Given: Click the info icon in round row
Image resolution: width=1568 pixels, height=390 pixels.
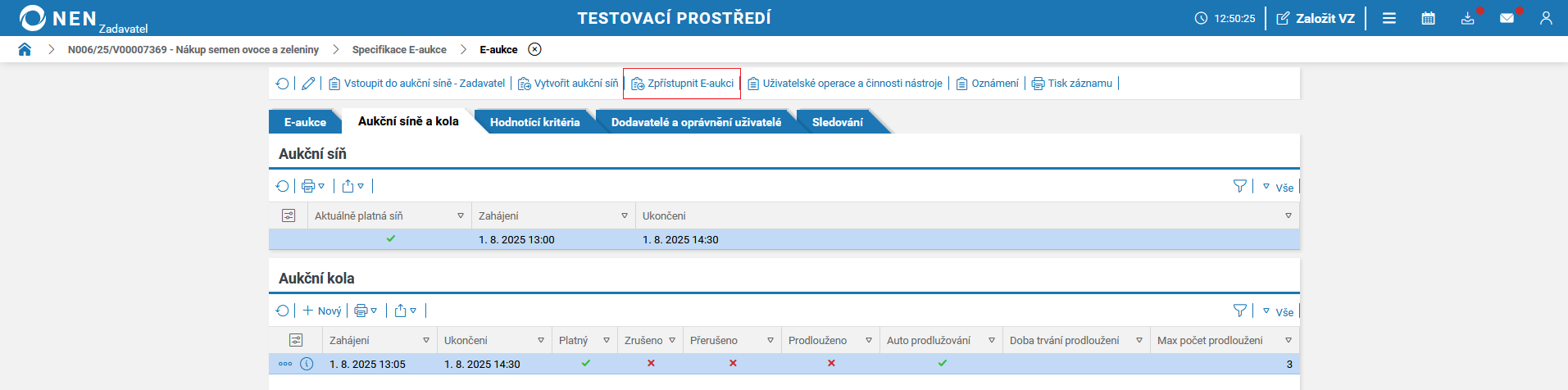Looking at the screenshot, I should pos(307,364).
